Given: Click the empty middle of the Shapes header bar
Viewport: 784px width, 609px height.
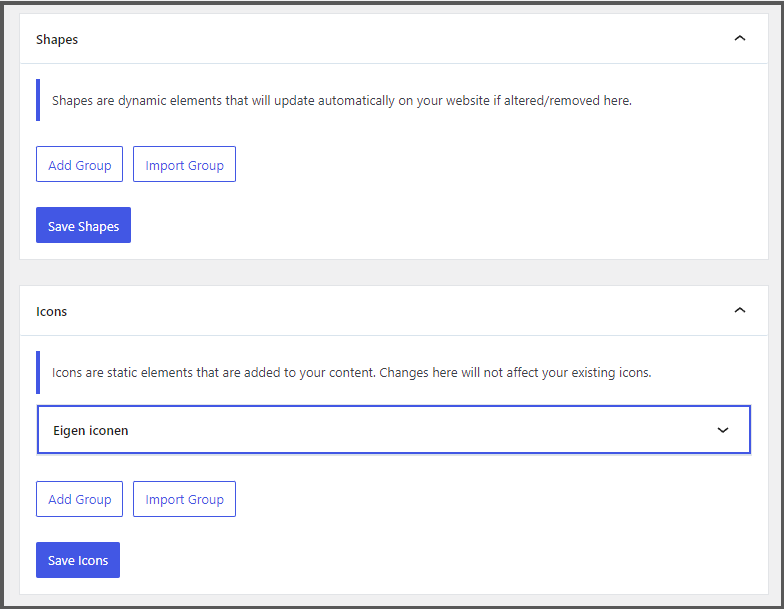Looking at the screenshot, I should pyautogui.click(x=400, y=39).
